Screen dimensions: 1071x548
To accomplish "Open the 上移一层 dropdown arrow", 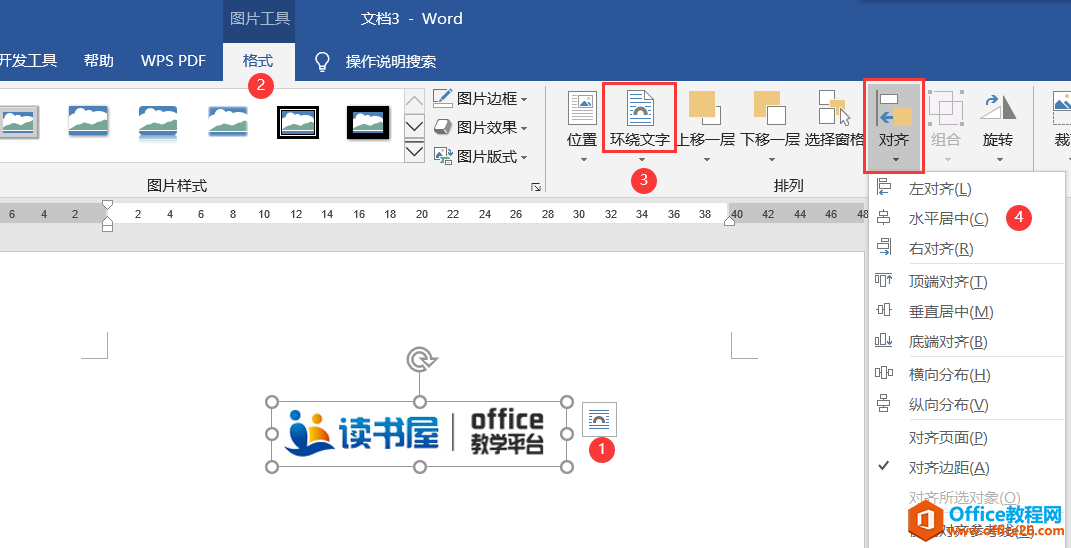I will point(706,161).
